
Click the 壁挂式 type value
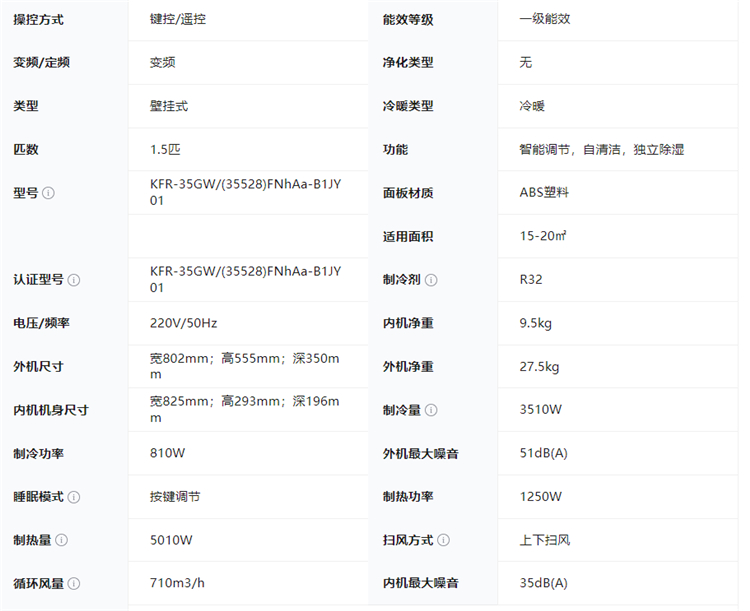(169, 106)
